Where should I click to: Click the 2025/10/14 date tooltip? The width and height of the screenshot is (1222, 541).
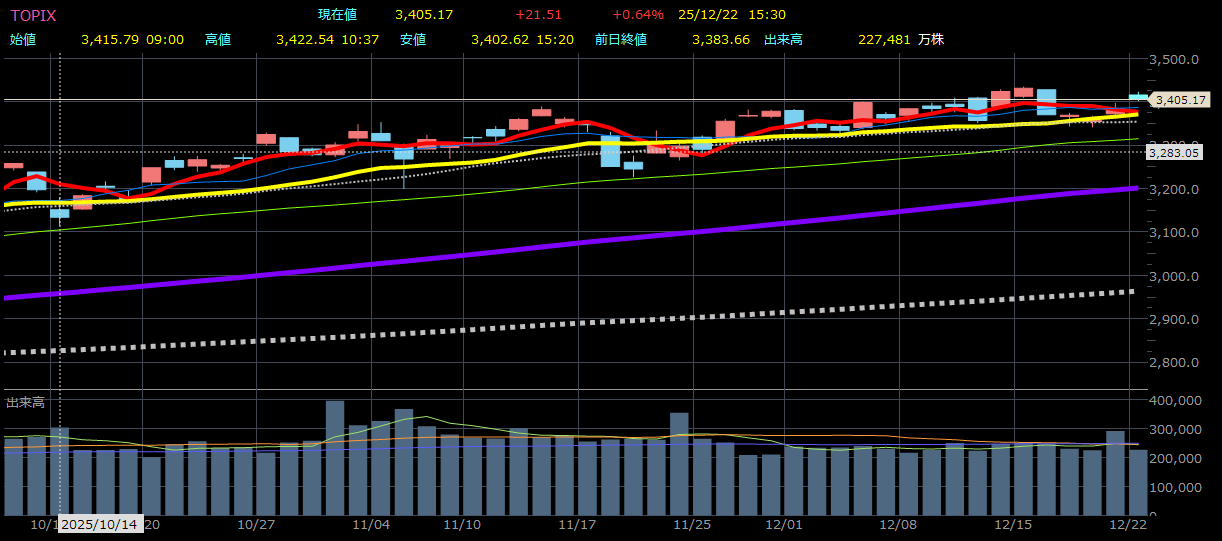(x=99, y=524)
